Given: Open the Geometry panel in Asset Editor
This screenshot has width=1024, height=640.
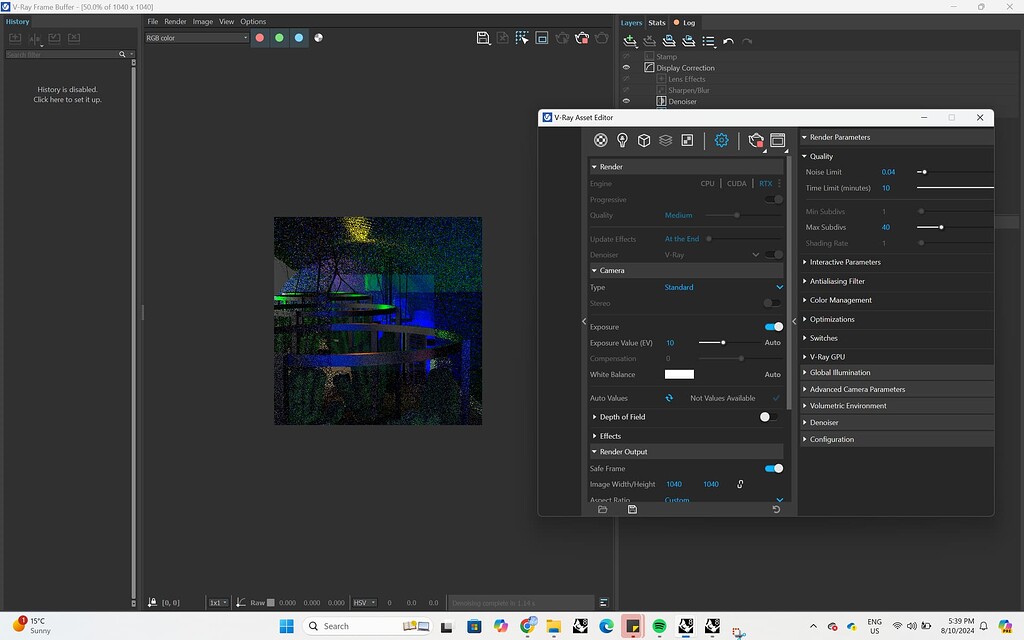Looking at the screenshot, I should point(644,140).
